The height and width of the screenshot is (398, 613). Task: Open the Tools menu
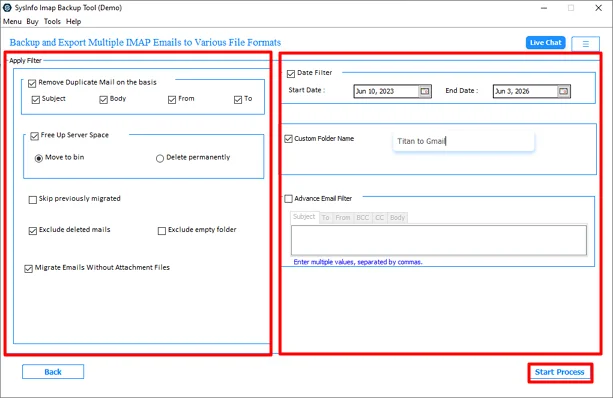(x=52, y=22)
